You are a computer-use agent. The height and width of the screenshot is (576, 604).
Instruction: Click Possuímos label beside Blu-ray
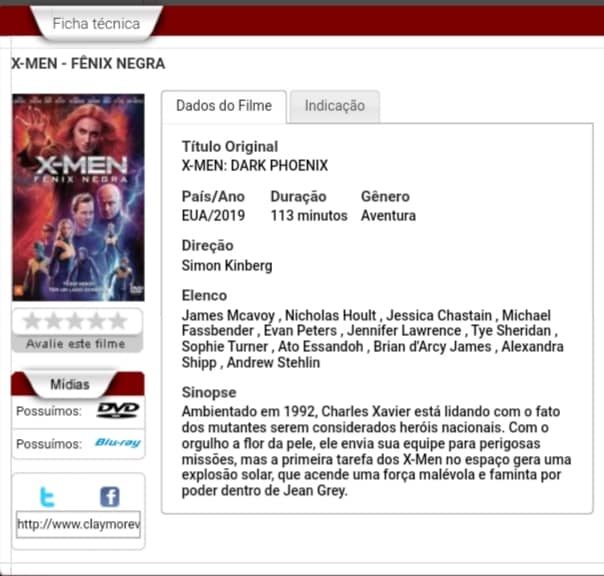point(49,444)
